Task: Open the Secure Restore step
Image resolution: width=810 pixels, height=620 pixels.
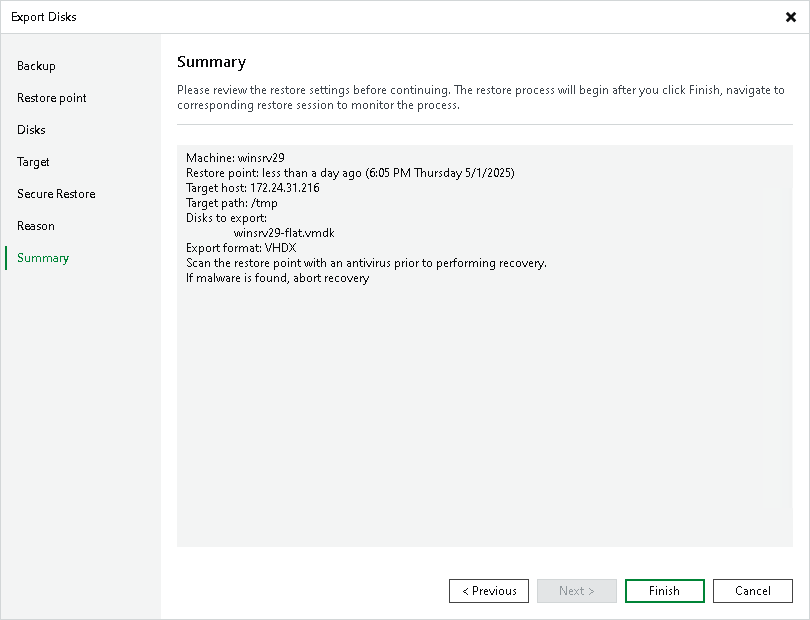Action: [56, 194]
